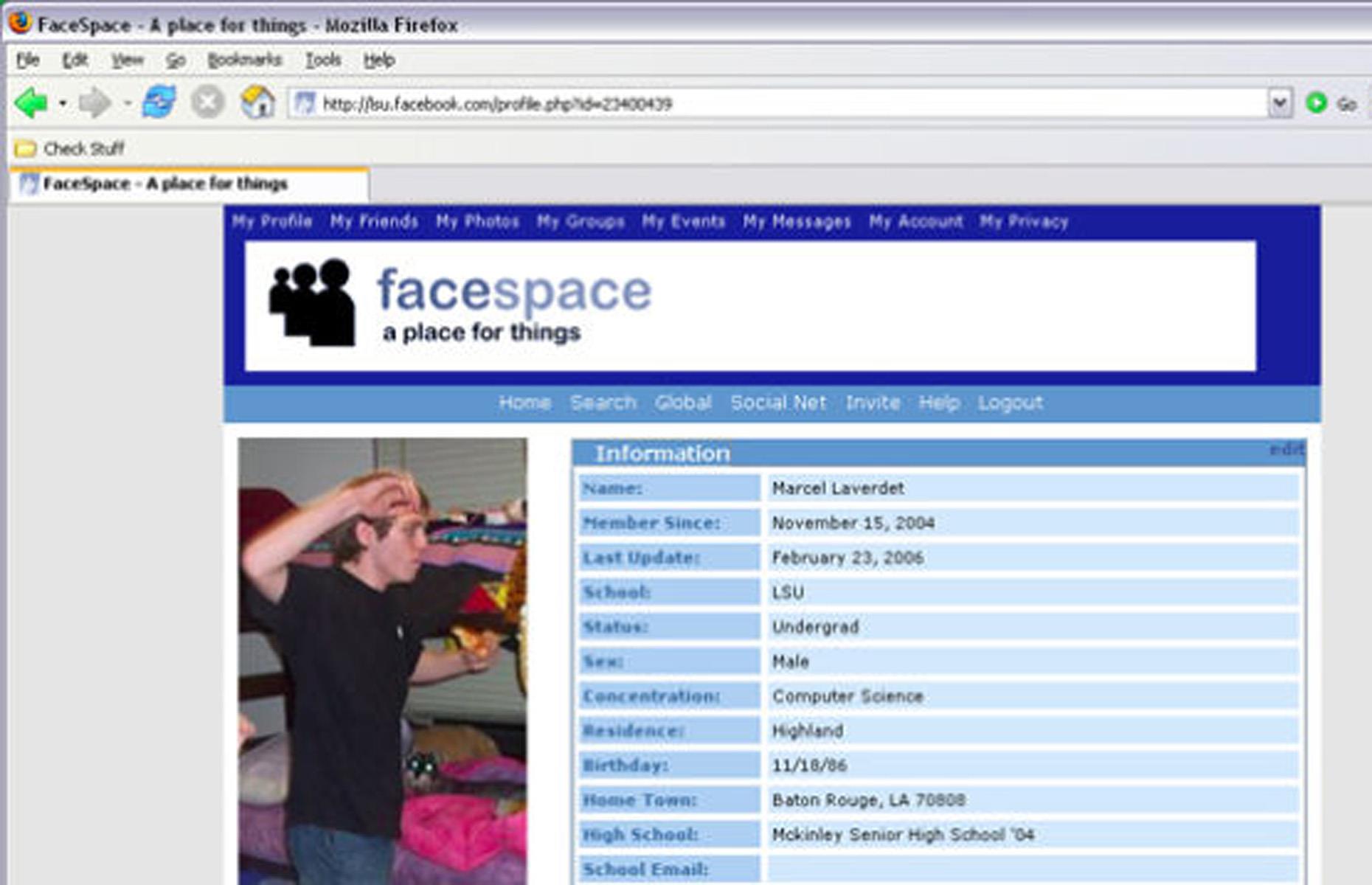The height and width of the screenshot is (885, 1372).
Task: Click Logout in the navigation bar
Action: pyautogui.click(x=1010, y=403)
